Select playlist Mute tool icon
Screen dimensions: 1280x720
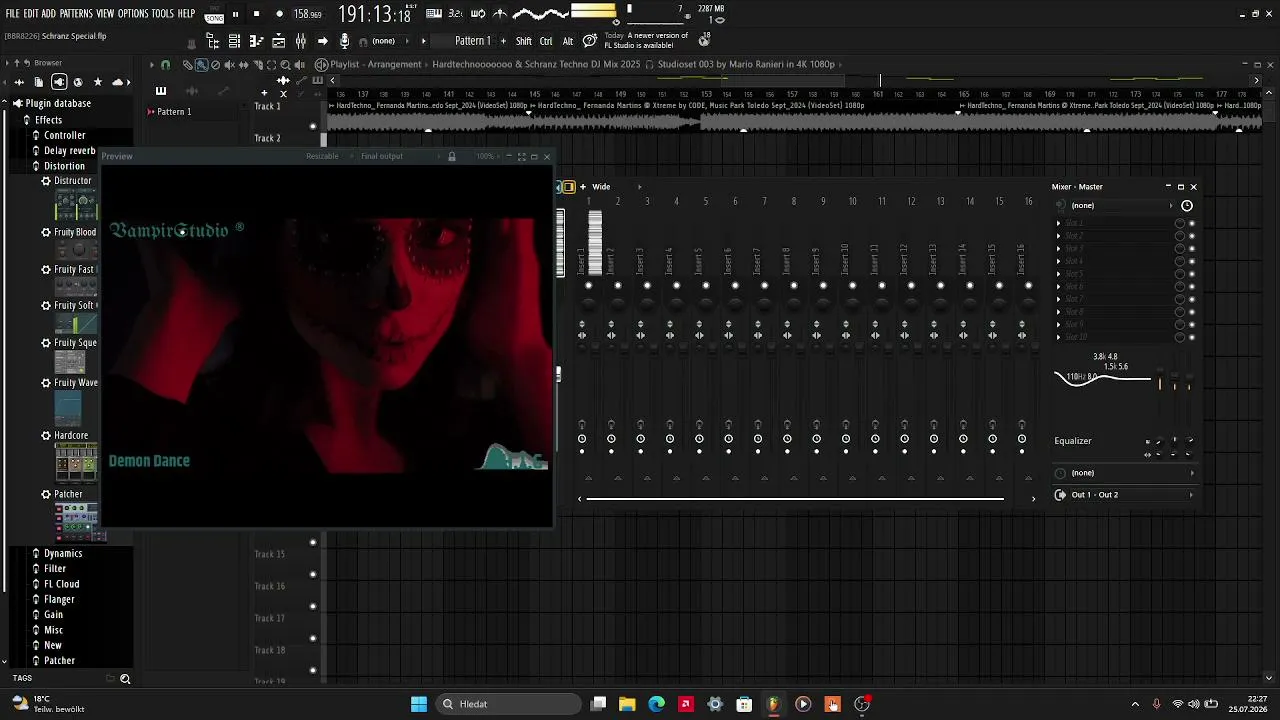[x=229, y=65]
